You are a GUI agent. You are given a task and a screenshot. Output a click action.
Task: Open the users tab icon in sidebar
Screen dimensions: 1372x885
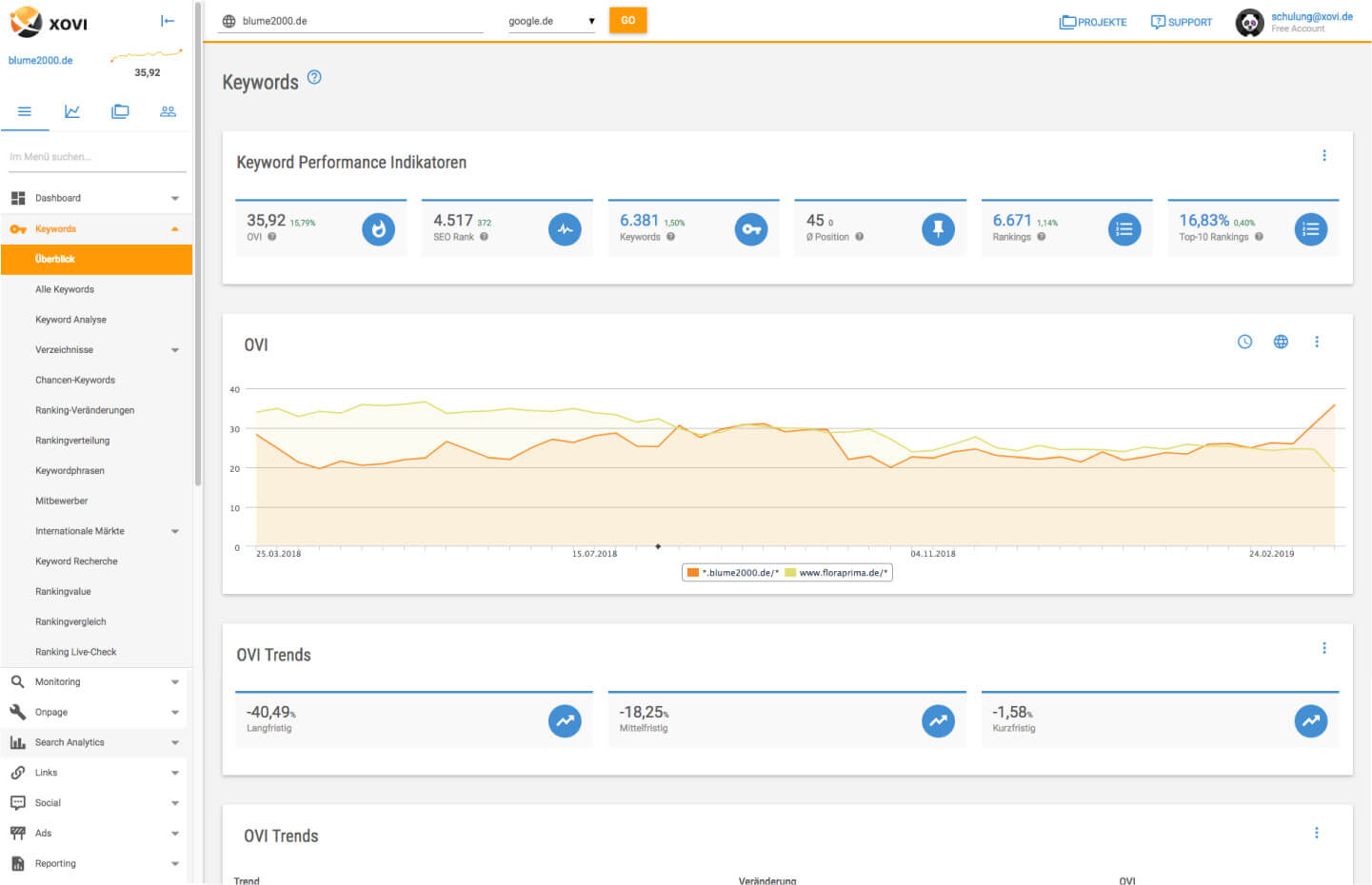(168, 111)
